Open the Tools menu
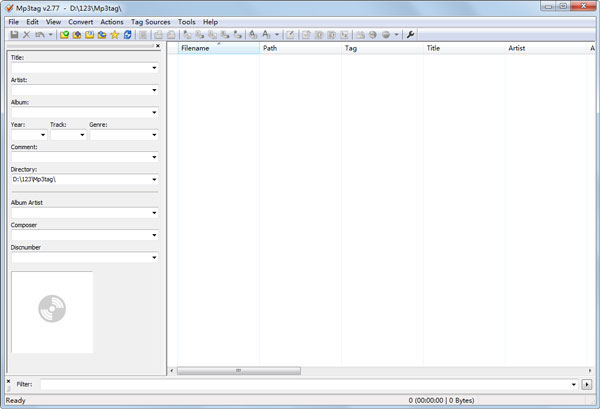 (186, 22)
